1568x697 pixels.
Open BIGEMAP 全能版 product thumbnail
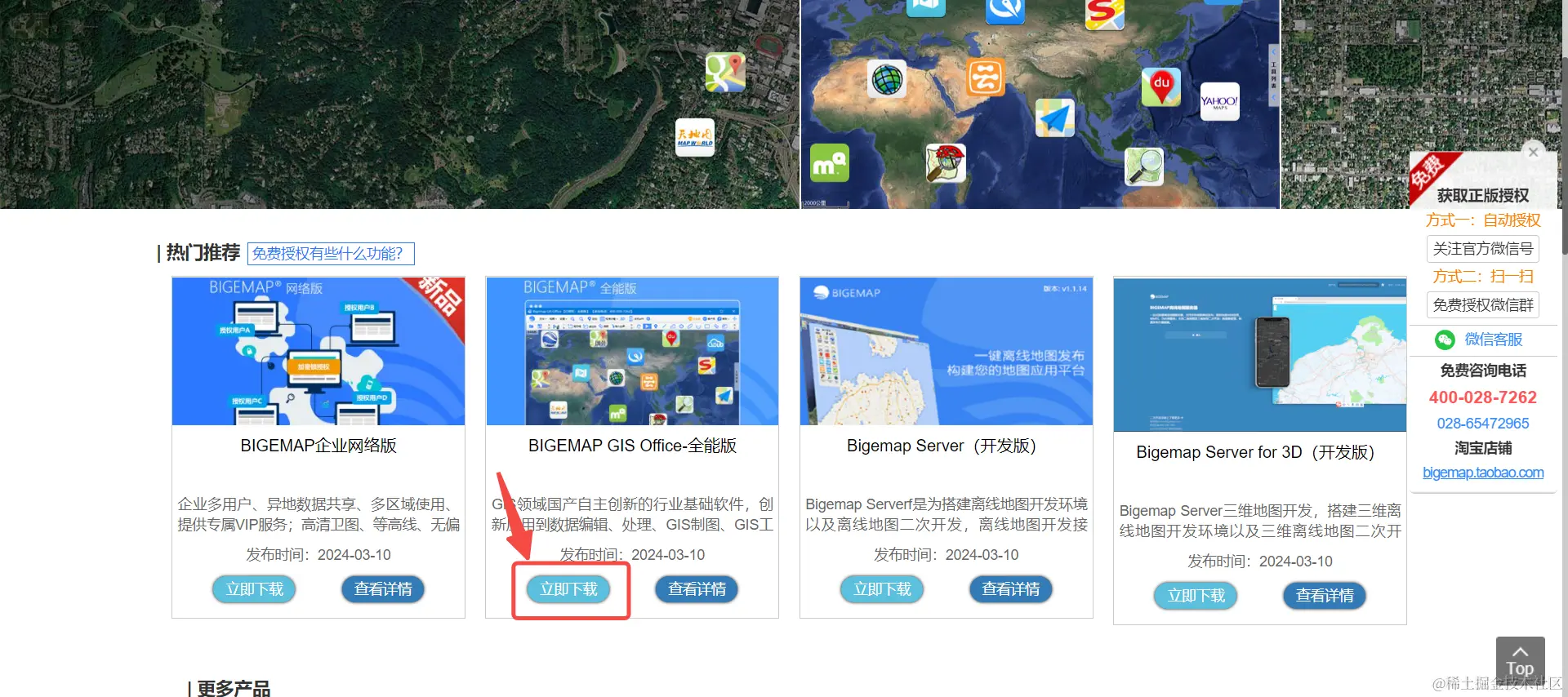632,351
